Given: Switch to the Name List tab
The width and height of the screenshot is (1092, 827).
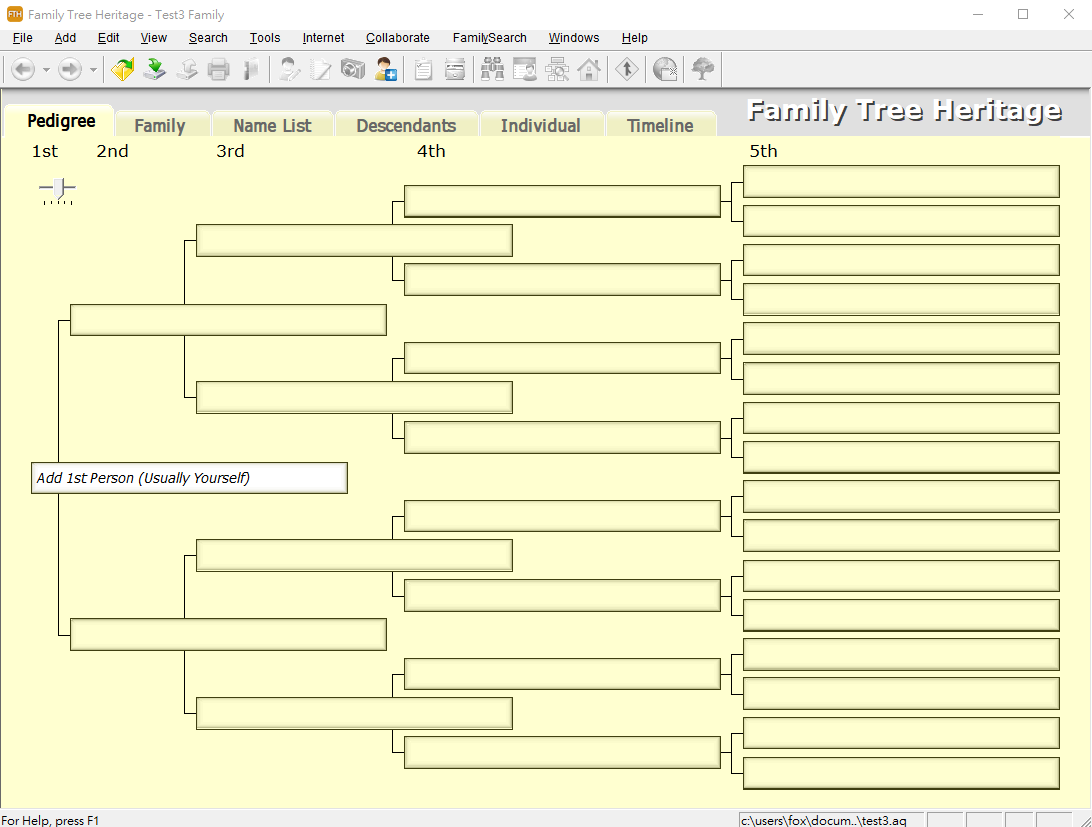Looking at the screenshot, I should (272, 125).
